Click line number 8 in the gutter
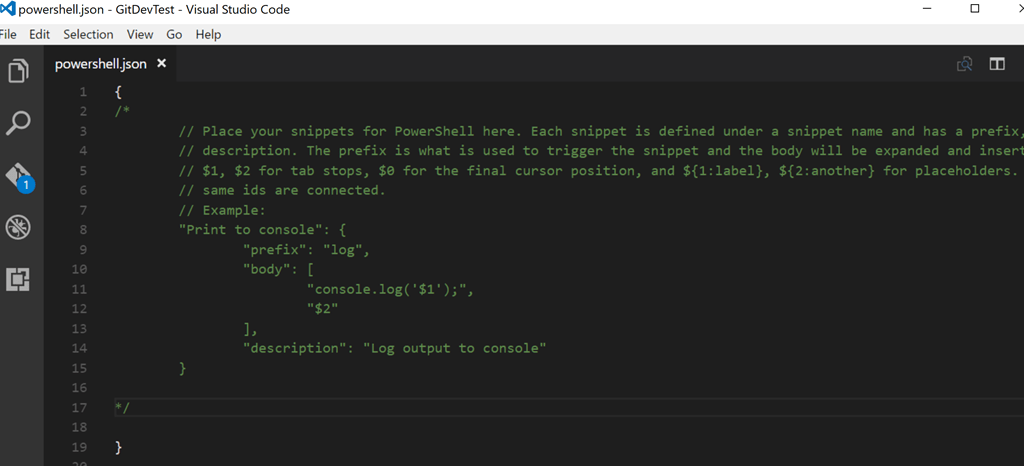Viewport: 1024px width, 466px height. click(83, 230)
